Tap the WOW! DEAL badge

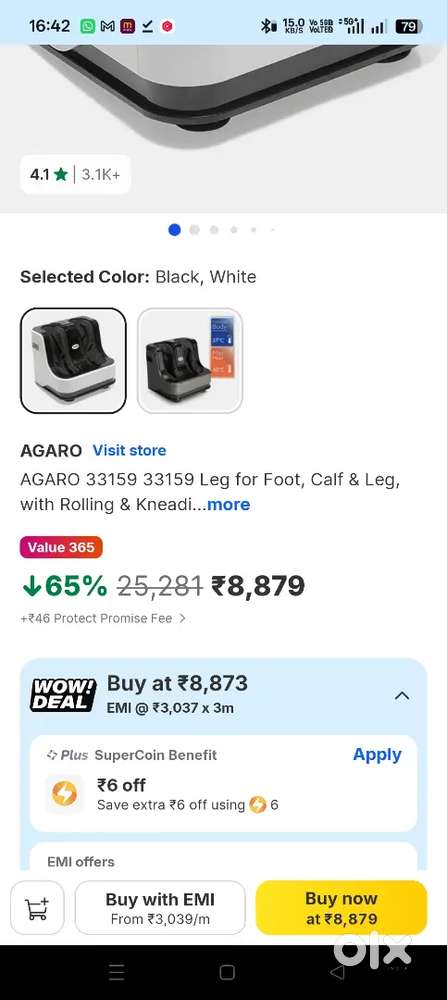tap(63, 695)
